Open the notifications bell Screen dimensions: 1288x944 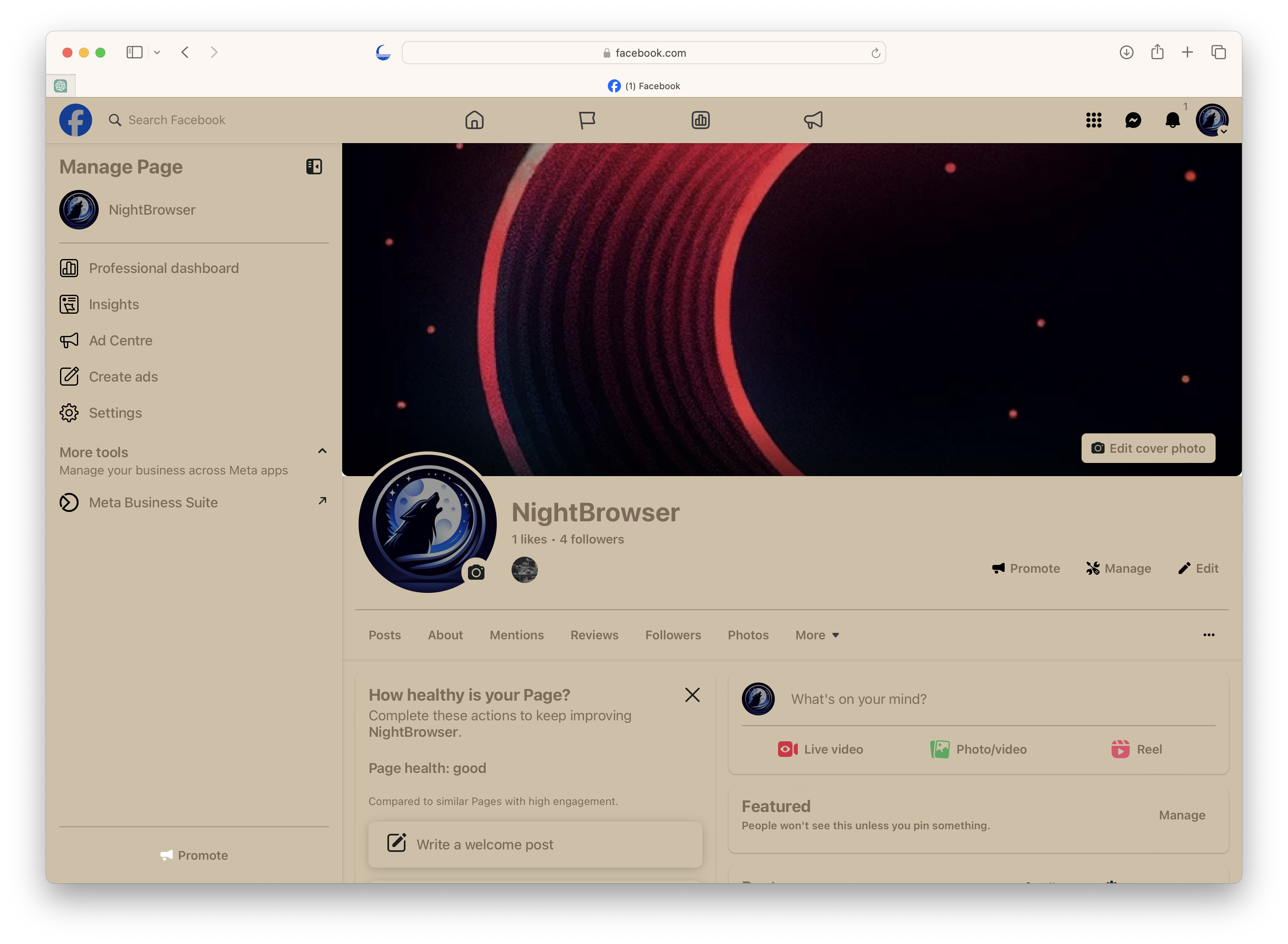click(1172, 120)
